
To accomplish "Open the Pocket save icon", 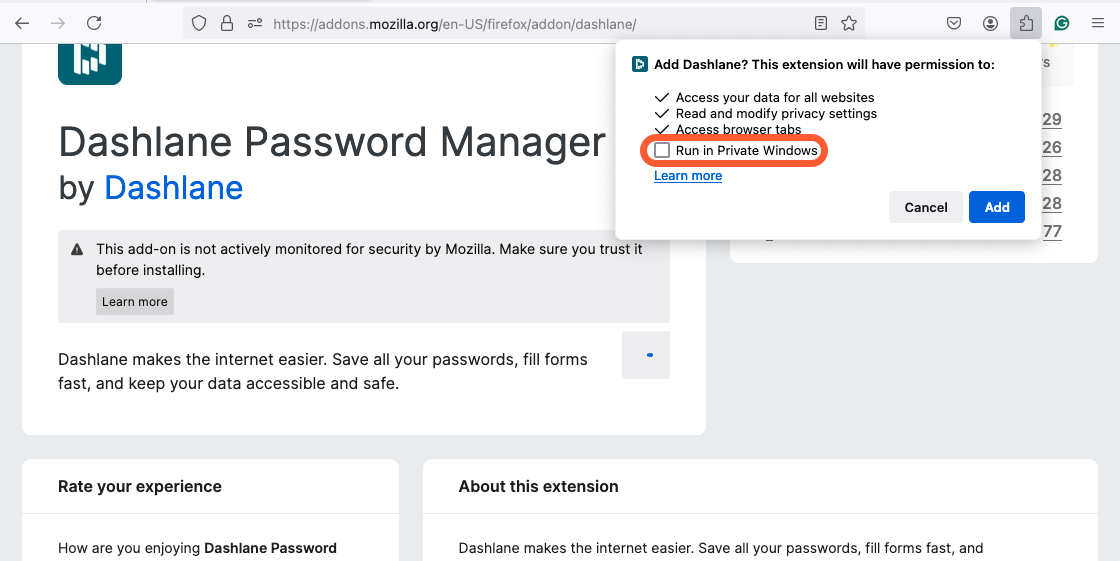I will 954,24.
